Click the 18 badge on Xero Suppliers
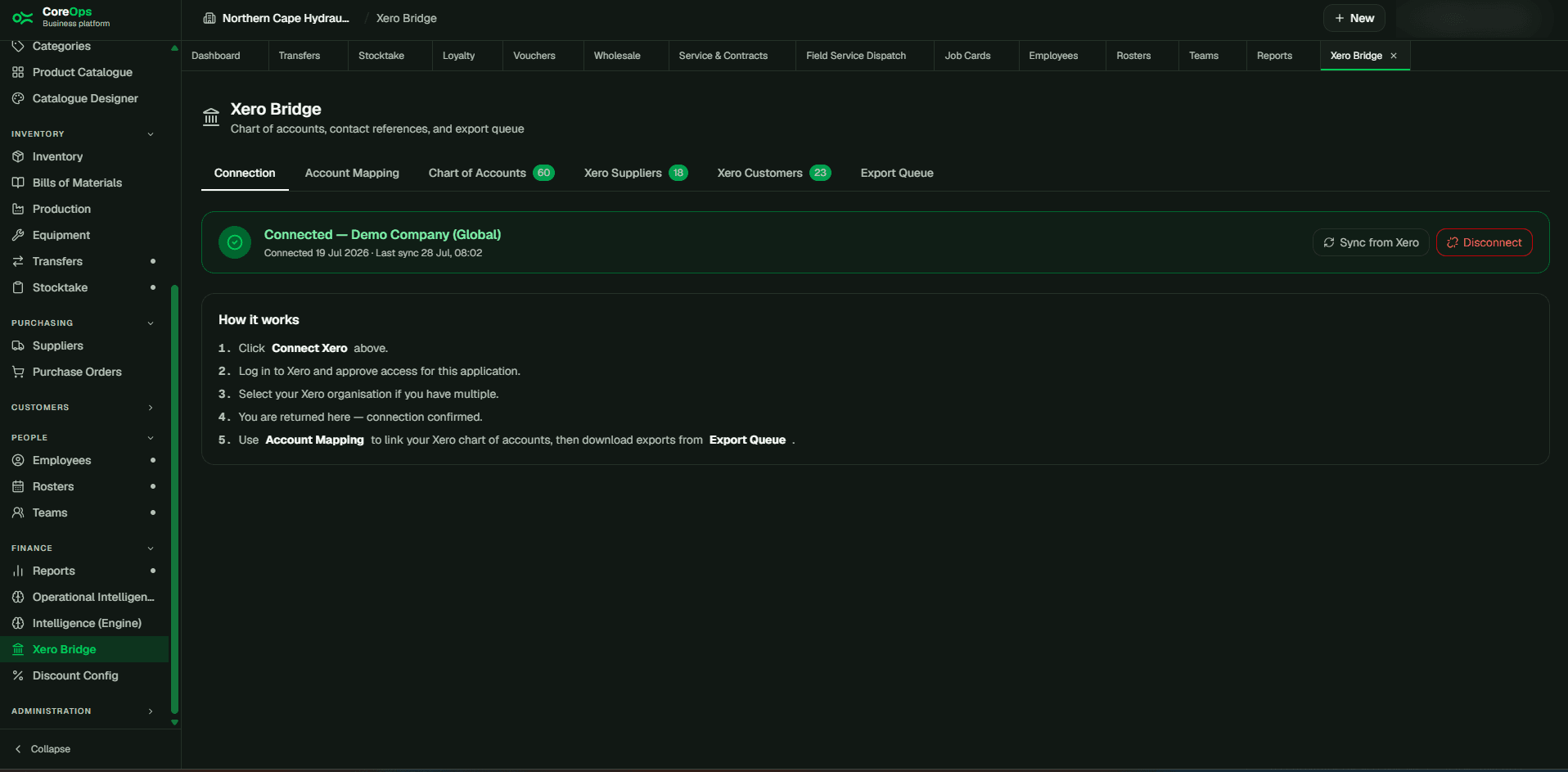The width and height of the screenshot is (1568, 772). pyautogui.click(x=678, y=173)
